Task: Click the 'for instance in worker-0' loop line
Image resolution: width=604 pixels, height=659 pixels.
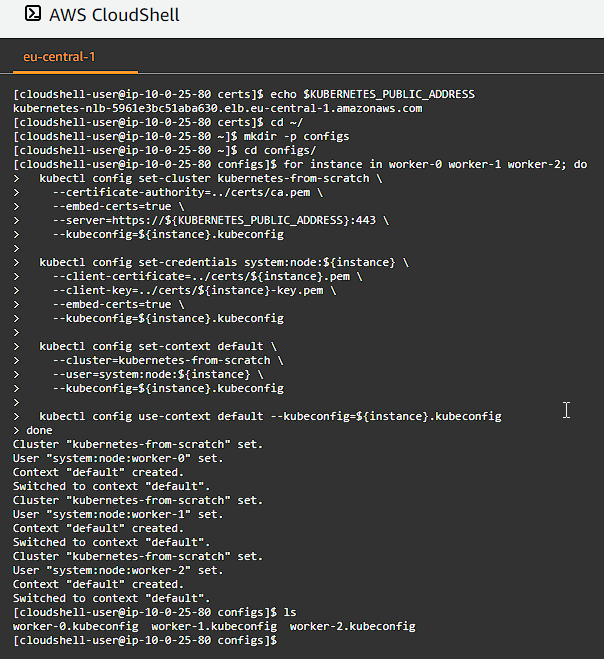Action: click(300, 164)
